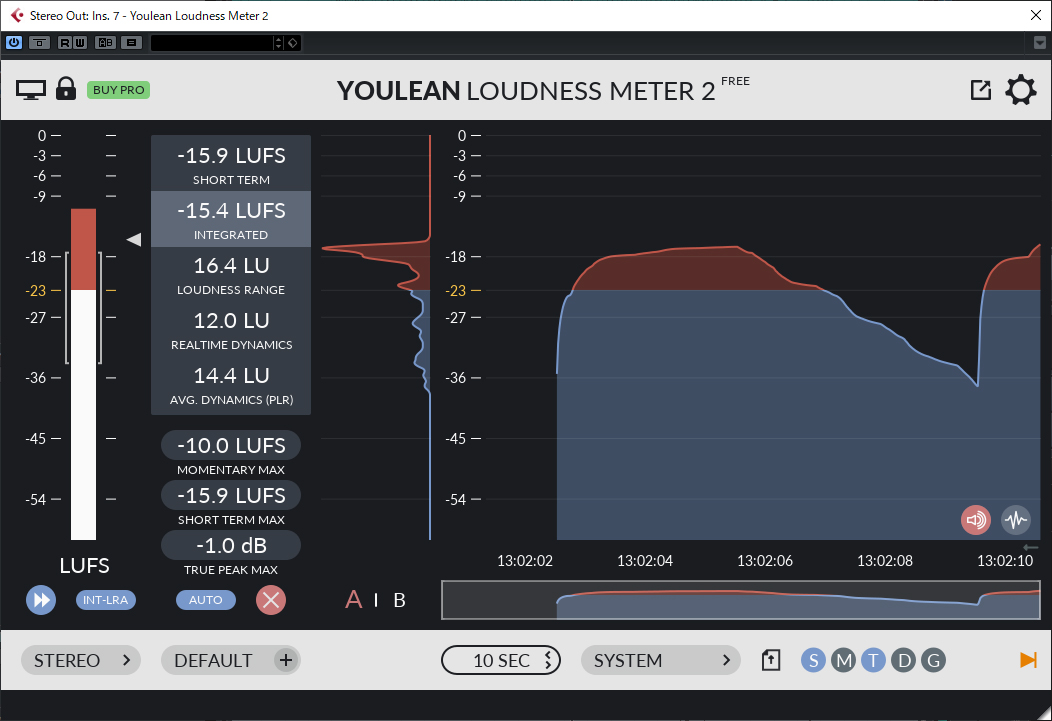Open the settings gear
The width and height of the screenshot is (1052, 721).
tap(1020, 90)
